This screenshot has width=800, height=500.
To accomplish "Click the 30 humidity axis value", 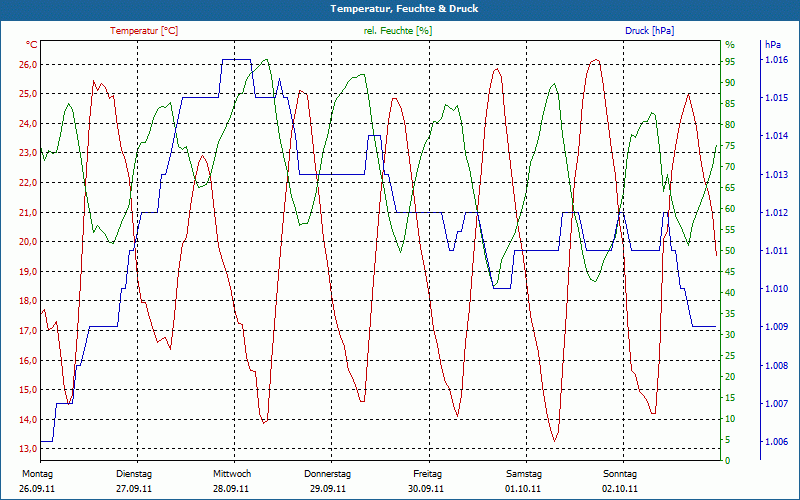I will click(x=730, y=335).
